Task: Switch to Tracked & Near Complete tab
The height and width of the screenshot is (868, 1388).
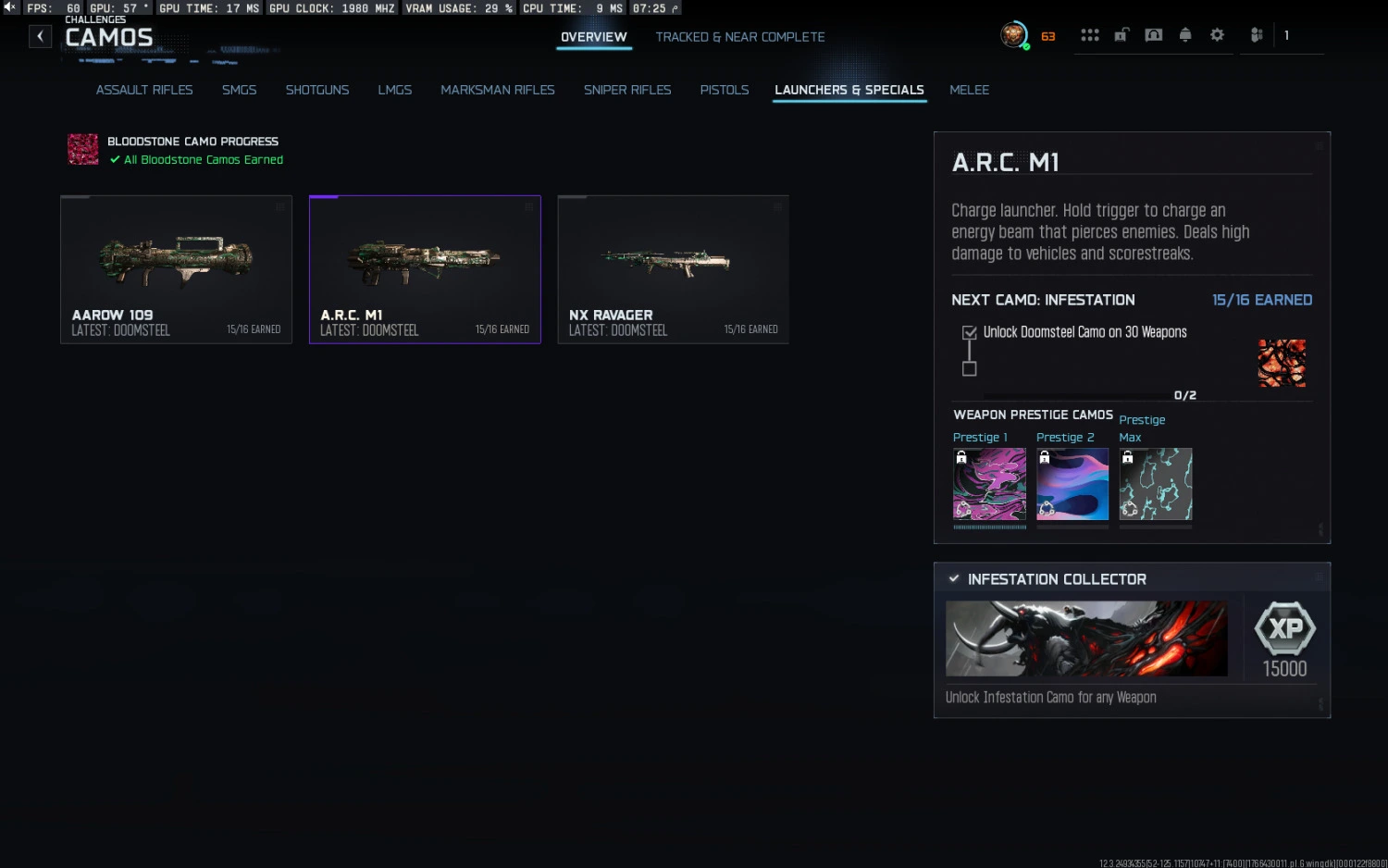Action: 740,37
